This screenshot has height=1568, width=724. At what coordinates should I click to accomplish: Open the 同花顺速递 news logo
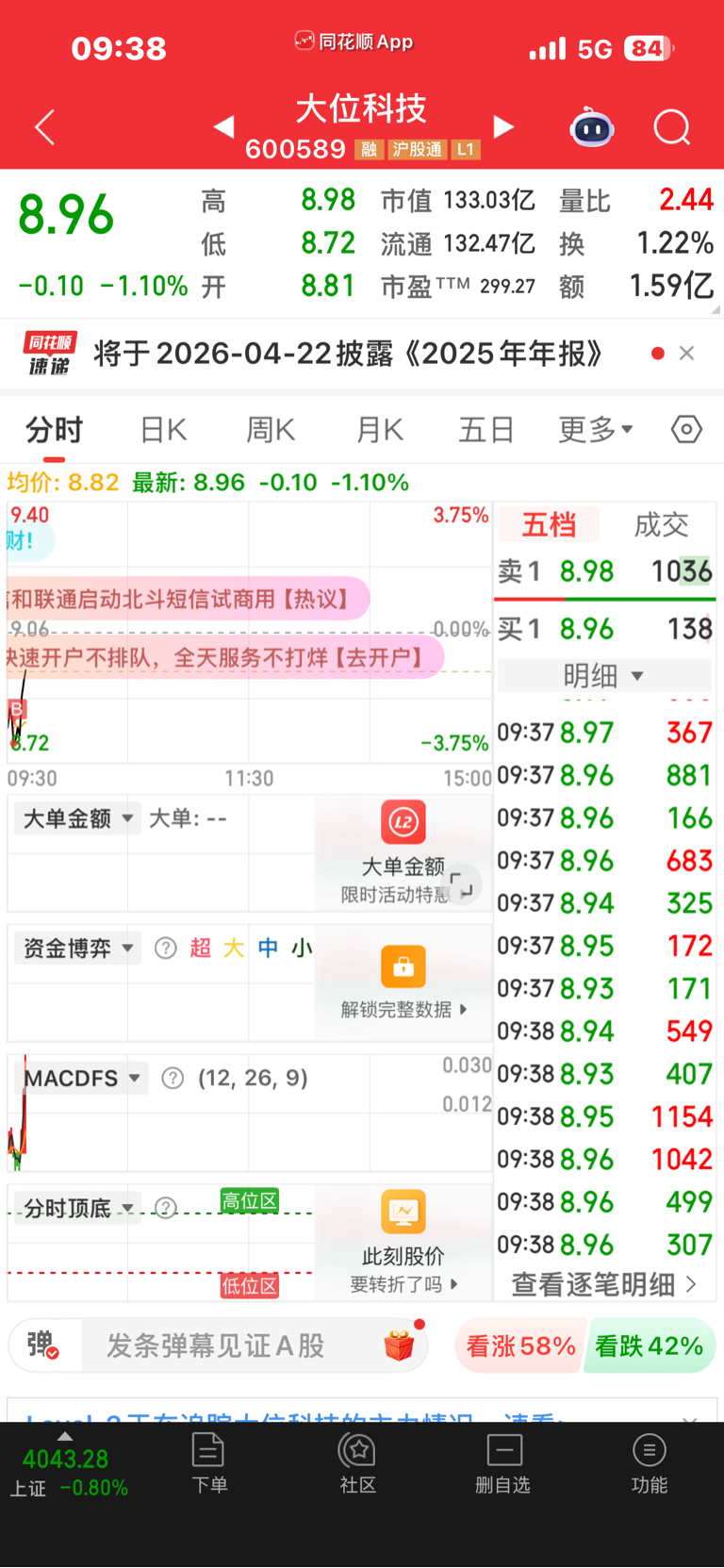50,354
